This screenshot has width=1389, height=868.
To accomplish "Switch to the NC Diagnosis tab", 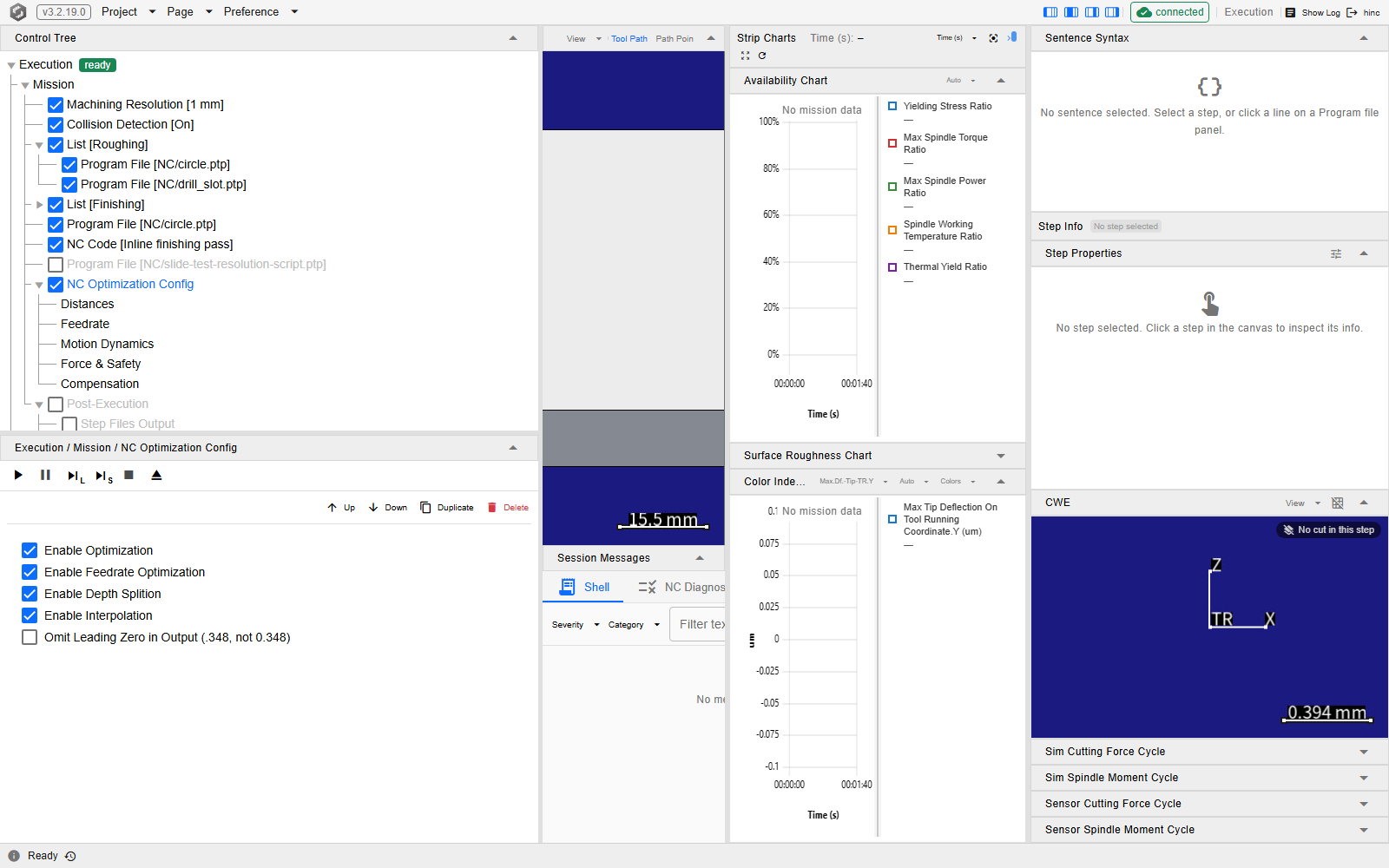I will [681, 588].
